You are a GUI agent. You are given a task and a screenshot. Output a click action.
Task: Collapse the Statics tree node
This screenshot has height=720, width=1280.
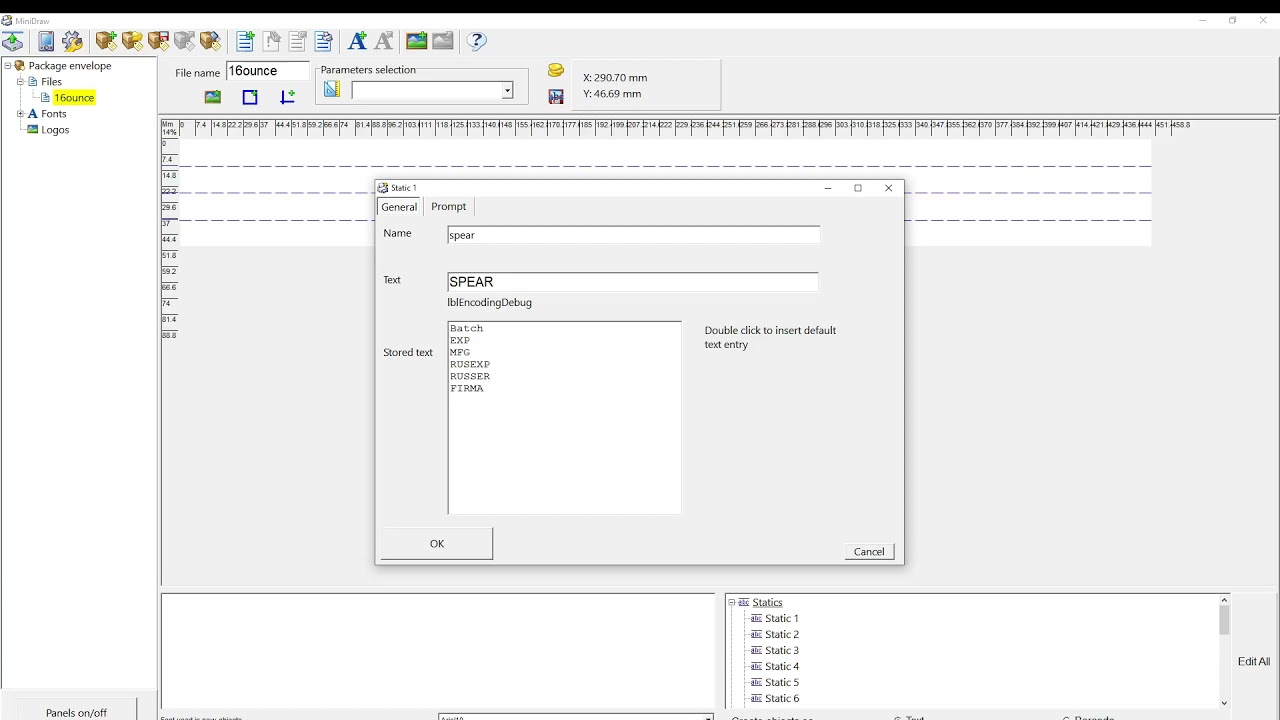pyautogui.click(x=732, y=603)
